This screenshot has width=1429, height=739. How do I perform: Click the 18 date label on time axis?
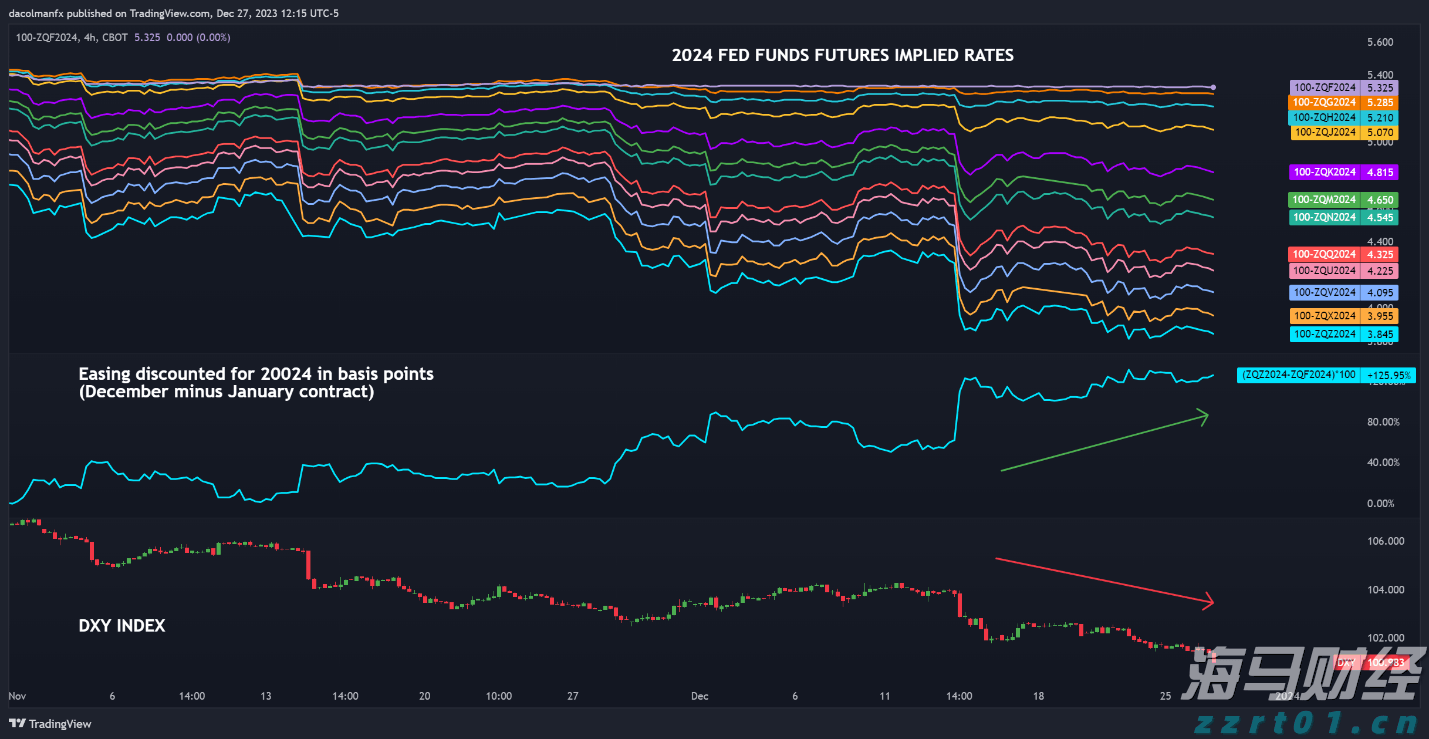[x=1039, y=695]
